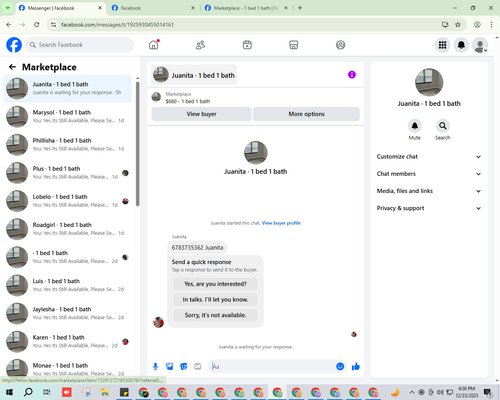Open Karen - 1 bed 1 bath conversation
Image resolution: width=500 pixels, height=400 pixels.
[x=67, y=341]
